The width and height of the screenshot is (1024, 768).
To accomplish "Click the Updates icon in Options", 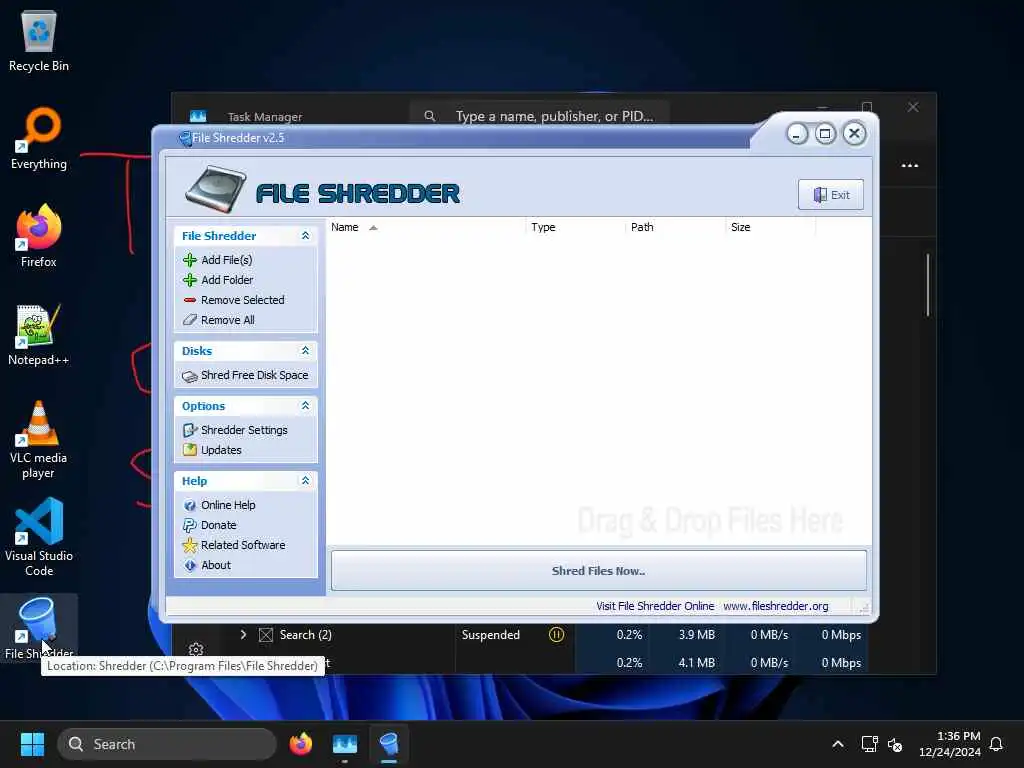I will [x=189, y=450].
